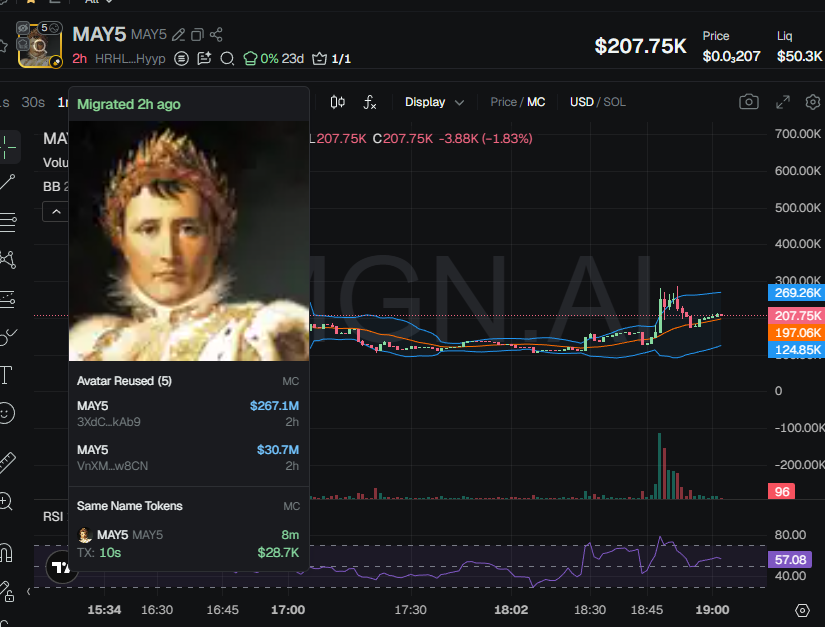825x627 pixels.
Task: Switch chart to Price mode
Action: pos(504,102)
